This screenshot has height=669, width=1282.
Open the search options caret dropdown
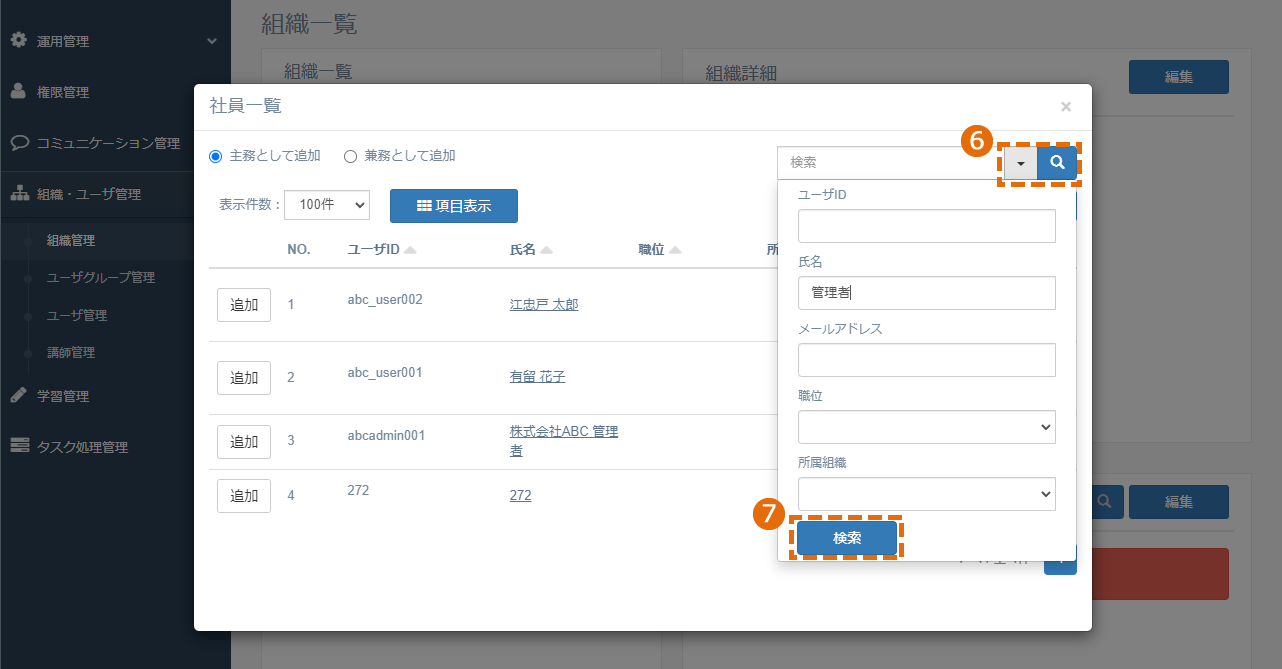1021,163
